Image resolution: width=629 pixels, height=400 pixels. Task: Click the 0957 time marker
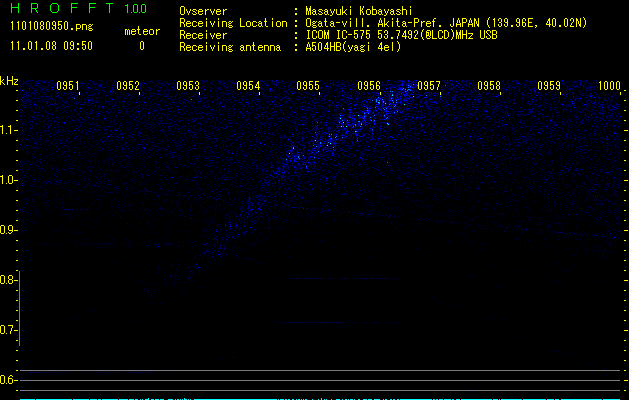click(429, 86)
